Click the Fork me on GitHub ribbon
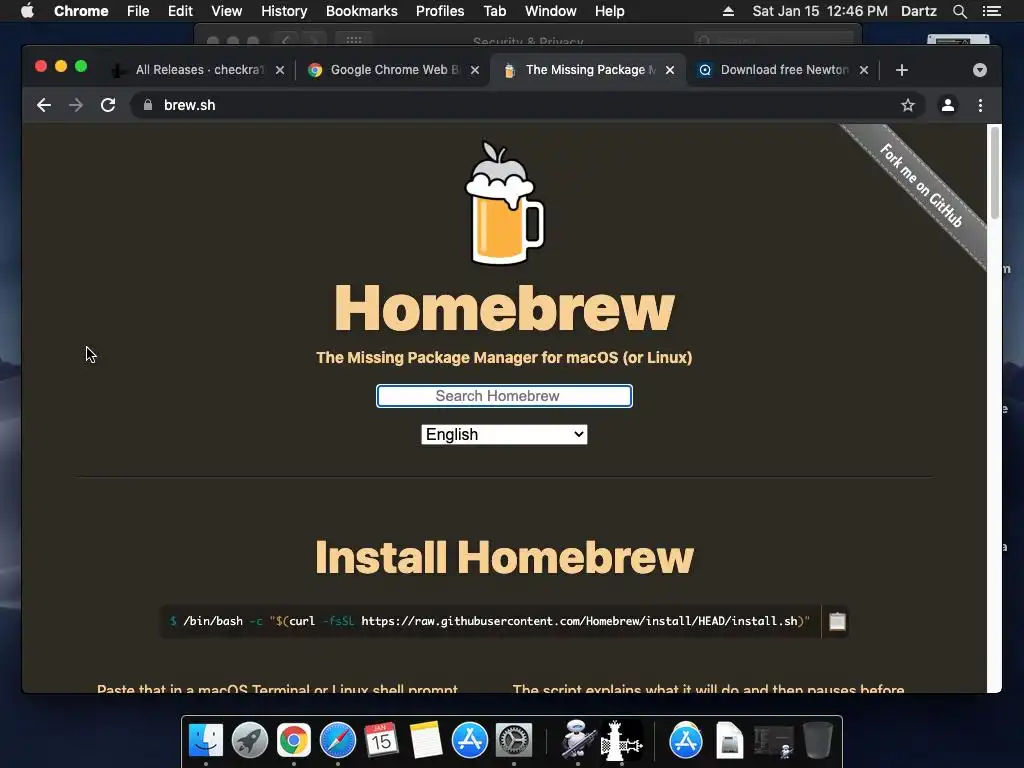 (921, 185)
